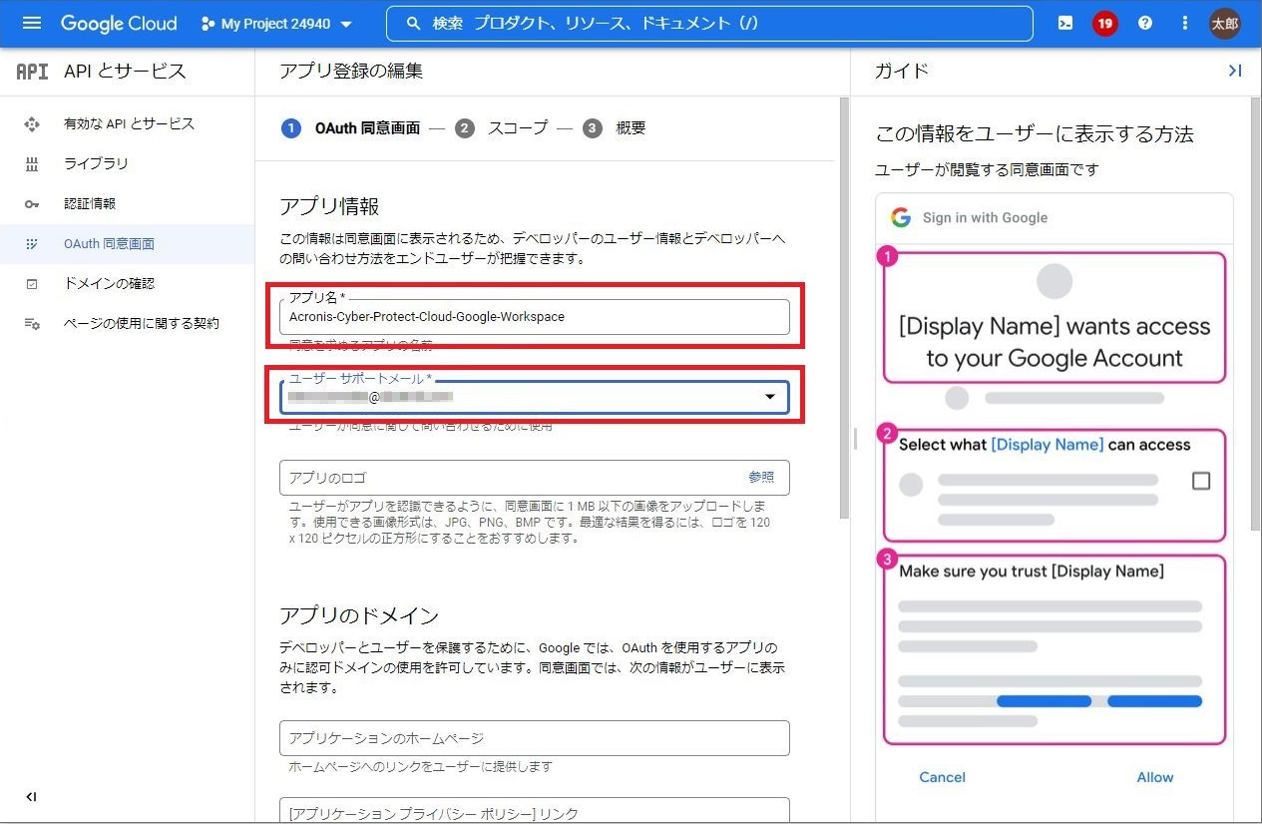Click the ページの使用に関する契約 gear icon
This screenshot has height=824, width=1262.
[x=32, y=324]
